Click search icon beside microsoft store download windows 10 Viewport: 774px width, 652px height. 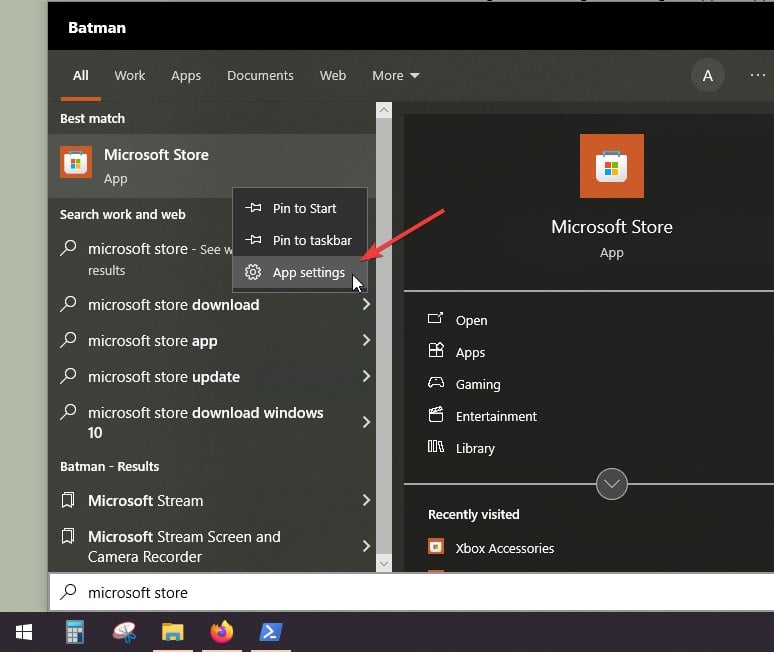point(68,412)
